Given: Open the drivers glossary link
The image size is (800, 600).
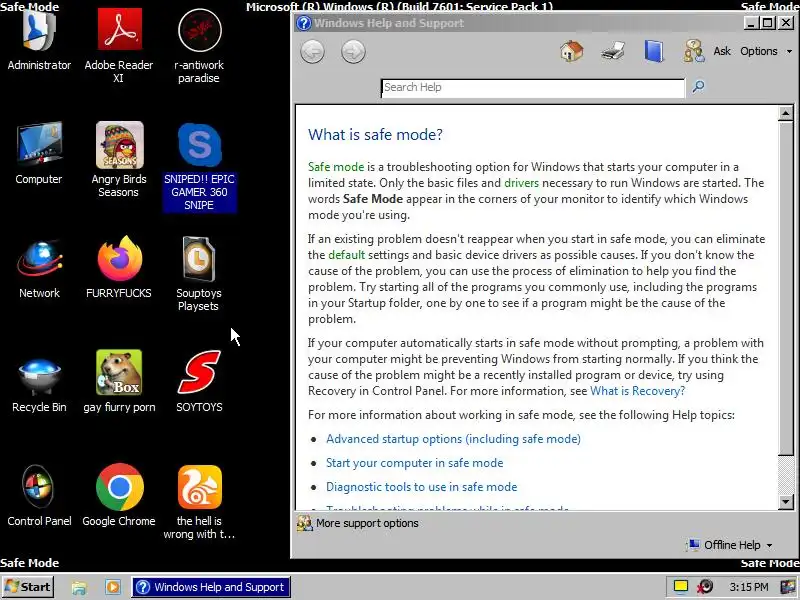Looking at the screenshot, I should 521,183.
